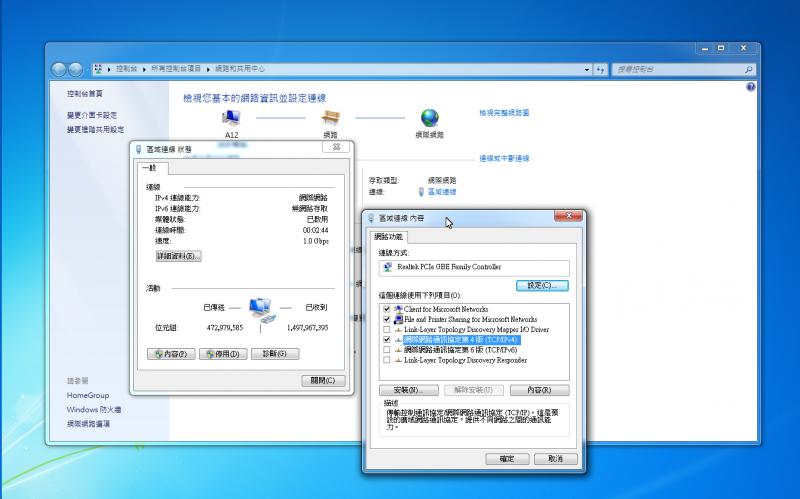Viewport: 800px width, 499px height.
Task: Click 網路和共用中心 in the address breadcrumb
Action: pos(240,69)
